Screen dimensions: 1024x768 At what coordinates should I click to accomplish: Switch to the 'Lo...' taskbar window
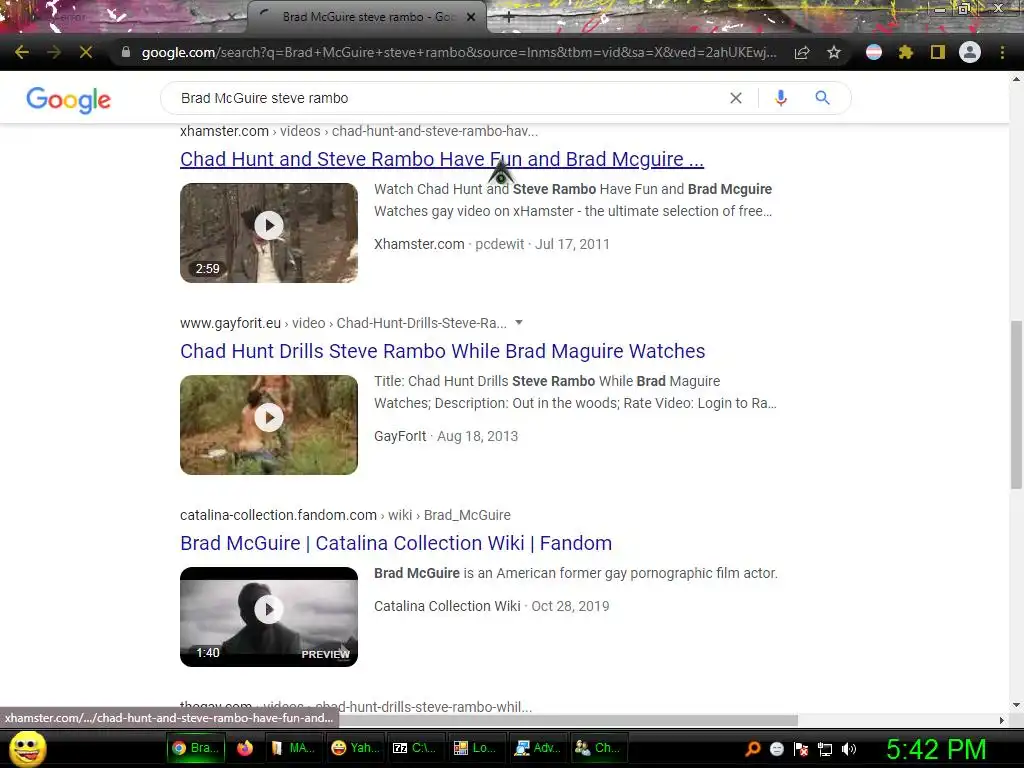tap(475, 748)
